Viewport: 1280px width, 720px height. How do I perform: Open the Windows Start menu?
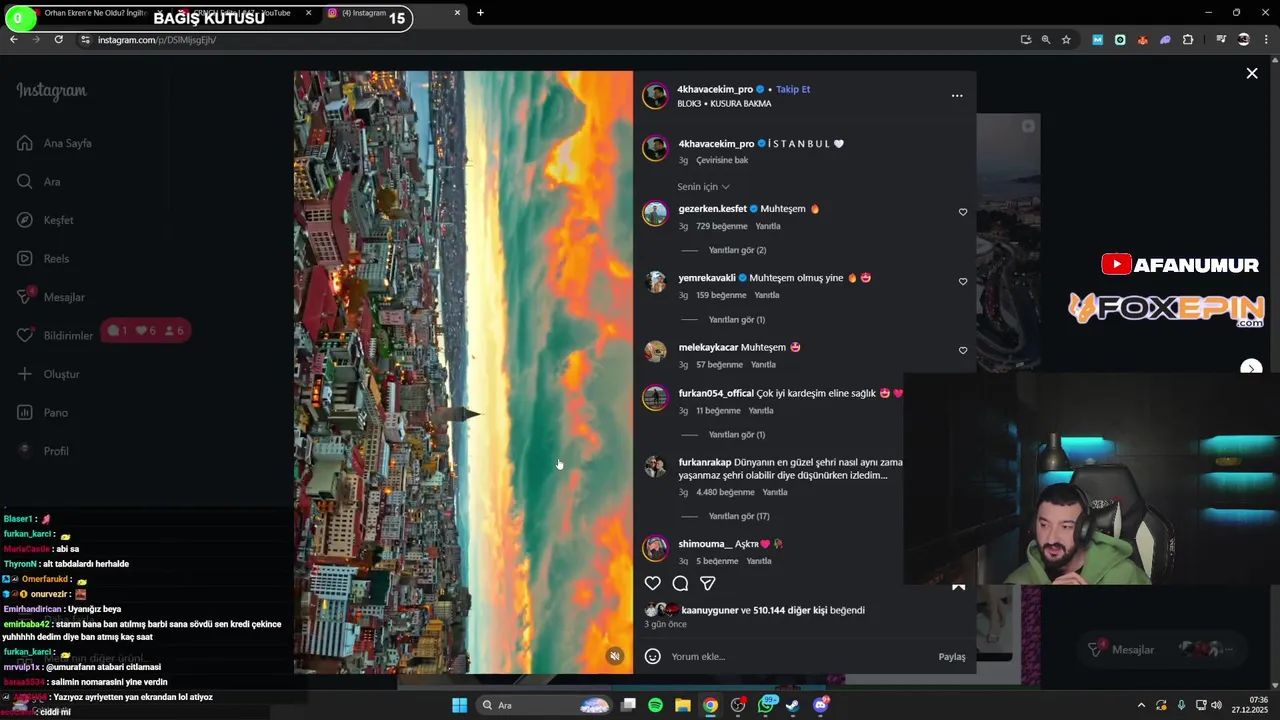[x=459, y=705]
